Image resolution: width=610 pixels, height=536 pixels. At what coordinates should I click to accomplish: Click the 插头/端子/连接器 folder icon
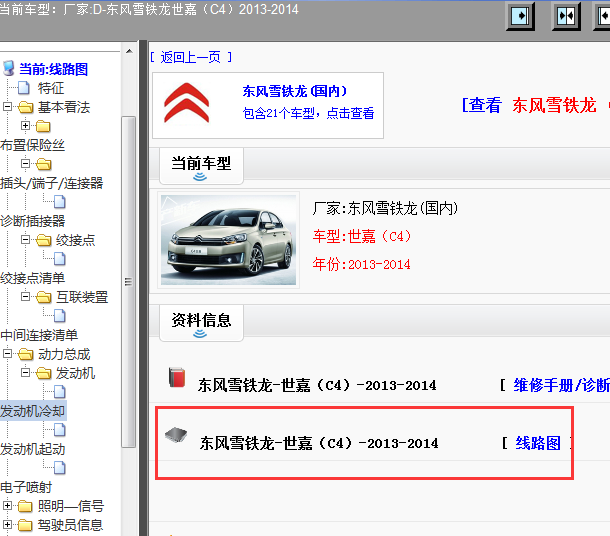click(x=43, y=164)
